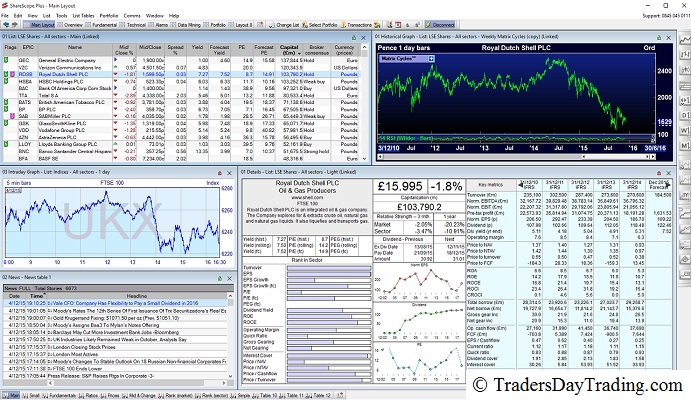691x400 pixels.
Task: Select the Vodafone Group PLC row
Action: click(182, 130)
